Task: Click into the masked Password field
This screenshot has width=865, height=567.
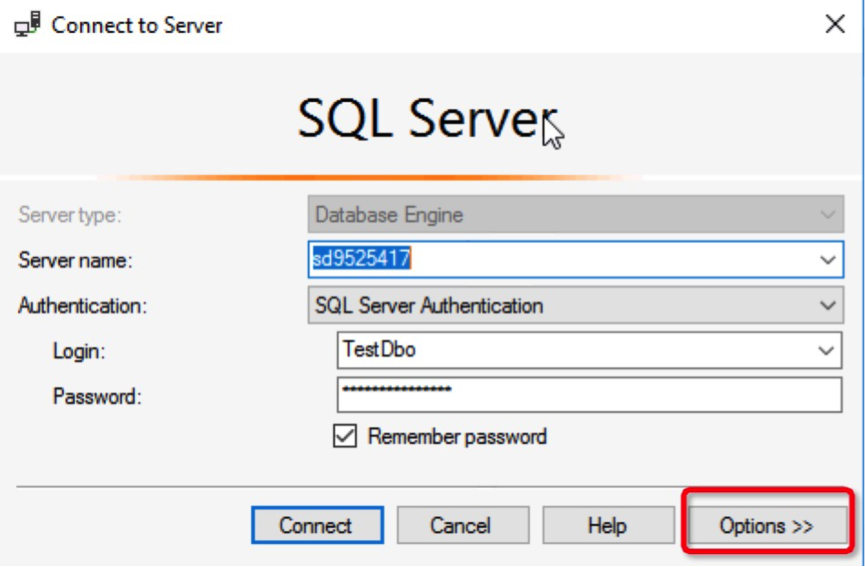Action: click(x=590, y=394)
